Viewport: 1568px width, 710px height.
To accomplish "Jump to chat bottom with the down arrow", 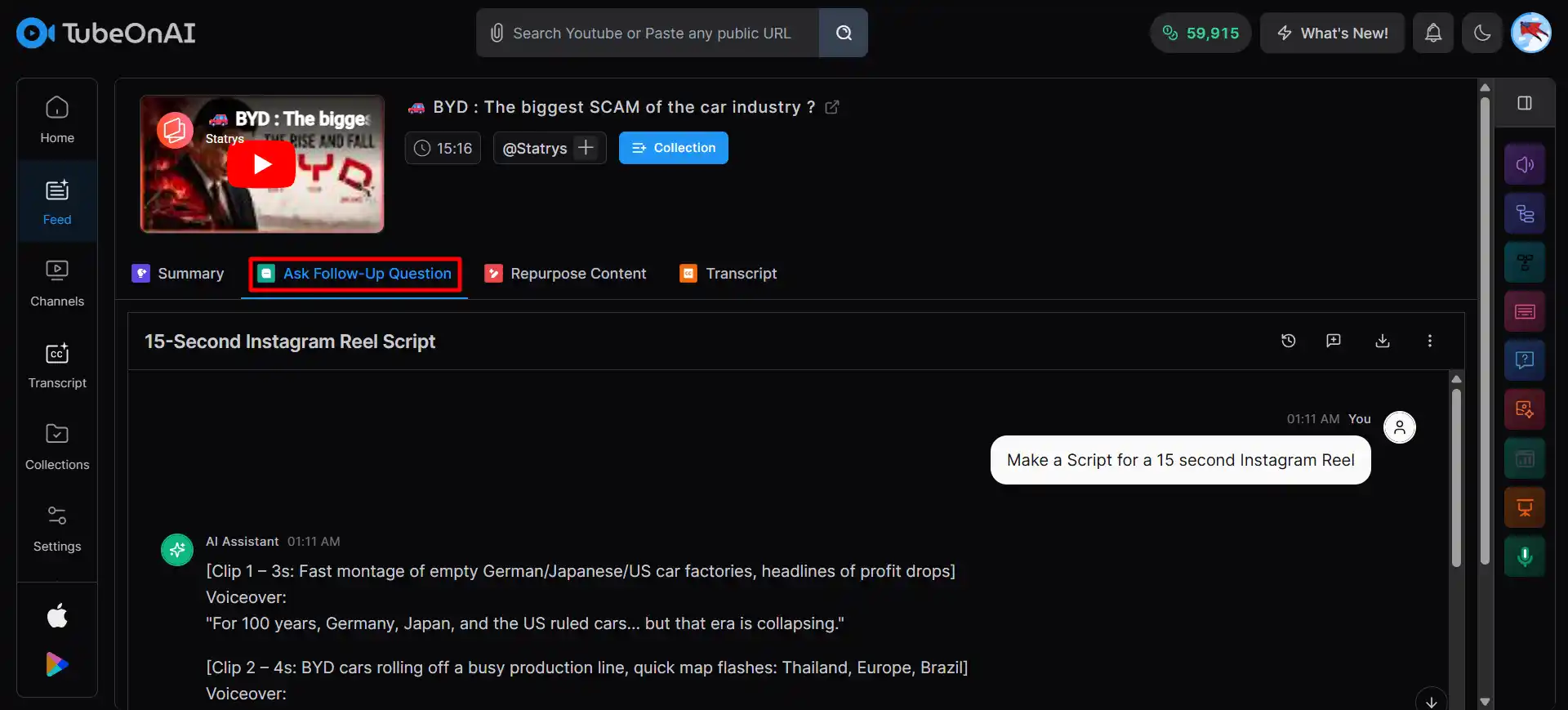I will tap(1431, 702).
